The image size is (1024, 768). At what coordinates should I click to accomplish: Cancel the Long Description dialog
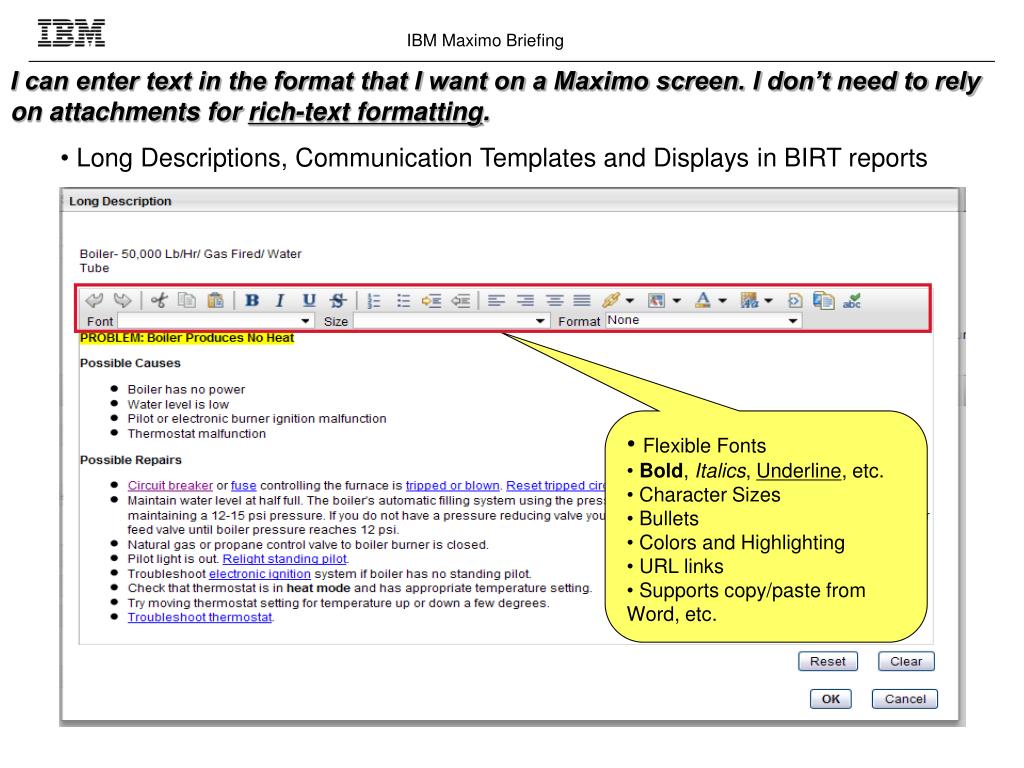coord(905,699)
